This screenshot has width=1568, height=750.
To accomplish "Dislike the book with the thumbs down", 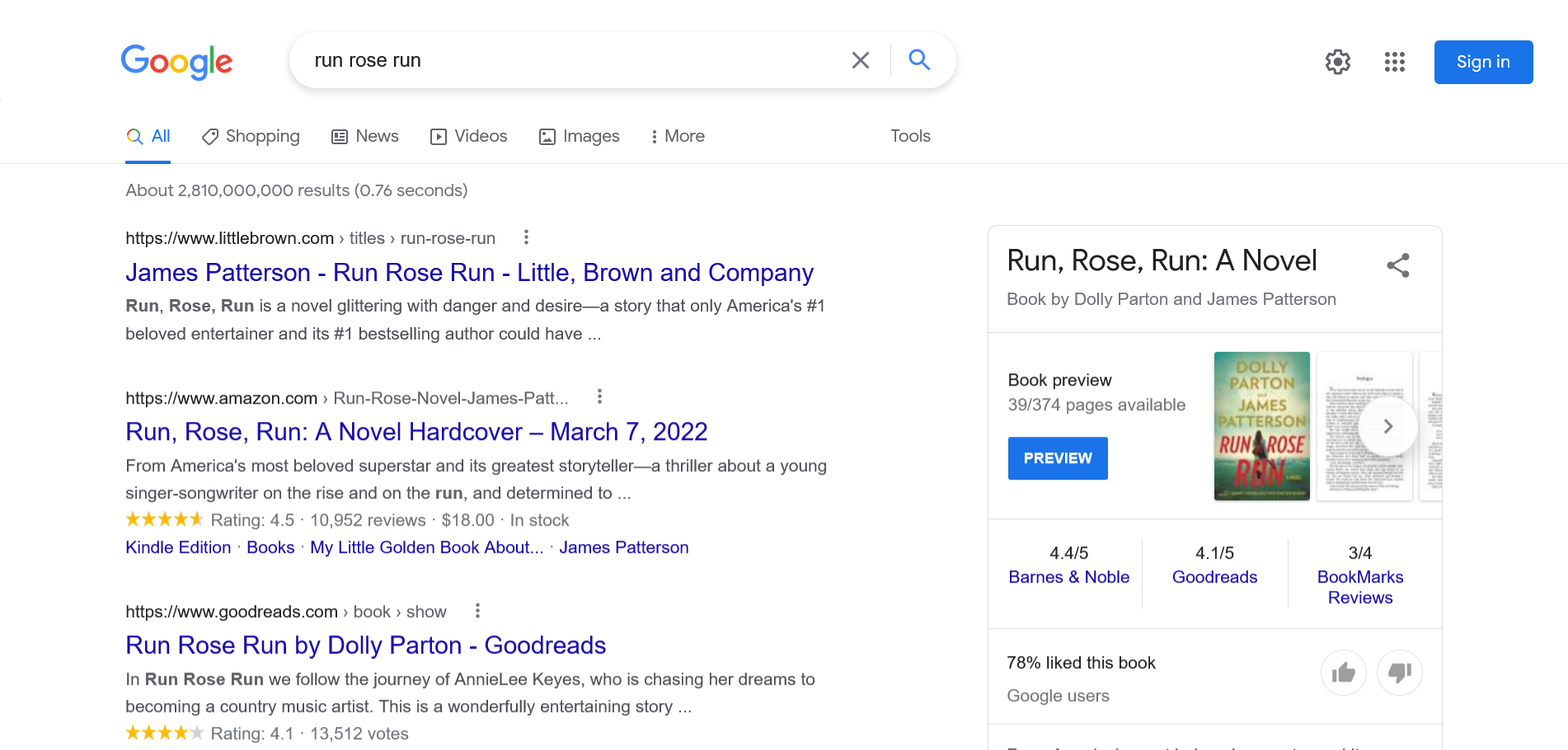I will [1400, 673].
